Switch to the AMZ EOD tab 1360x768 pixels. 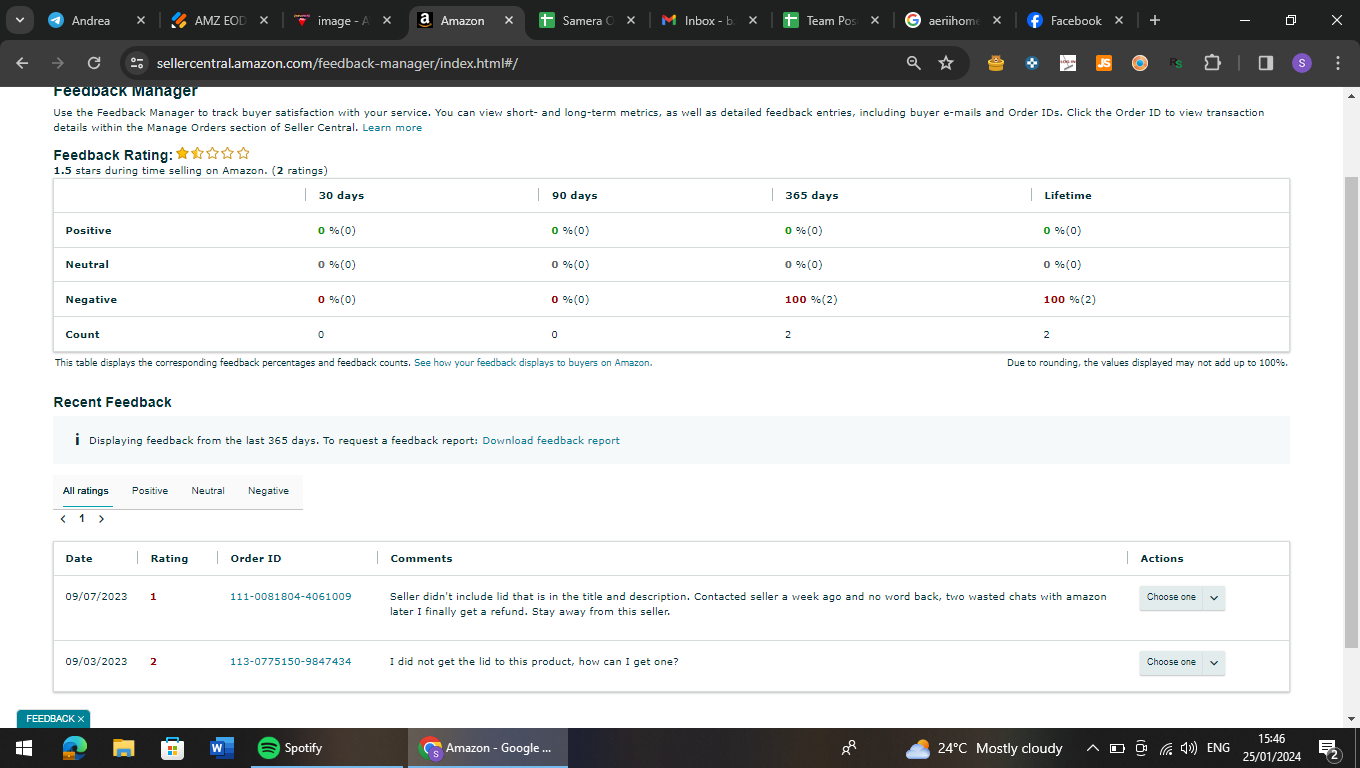[x=219, y=20]
